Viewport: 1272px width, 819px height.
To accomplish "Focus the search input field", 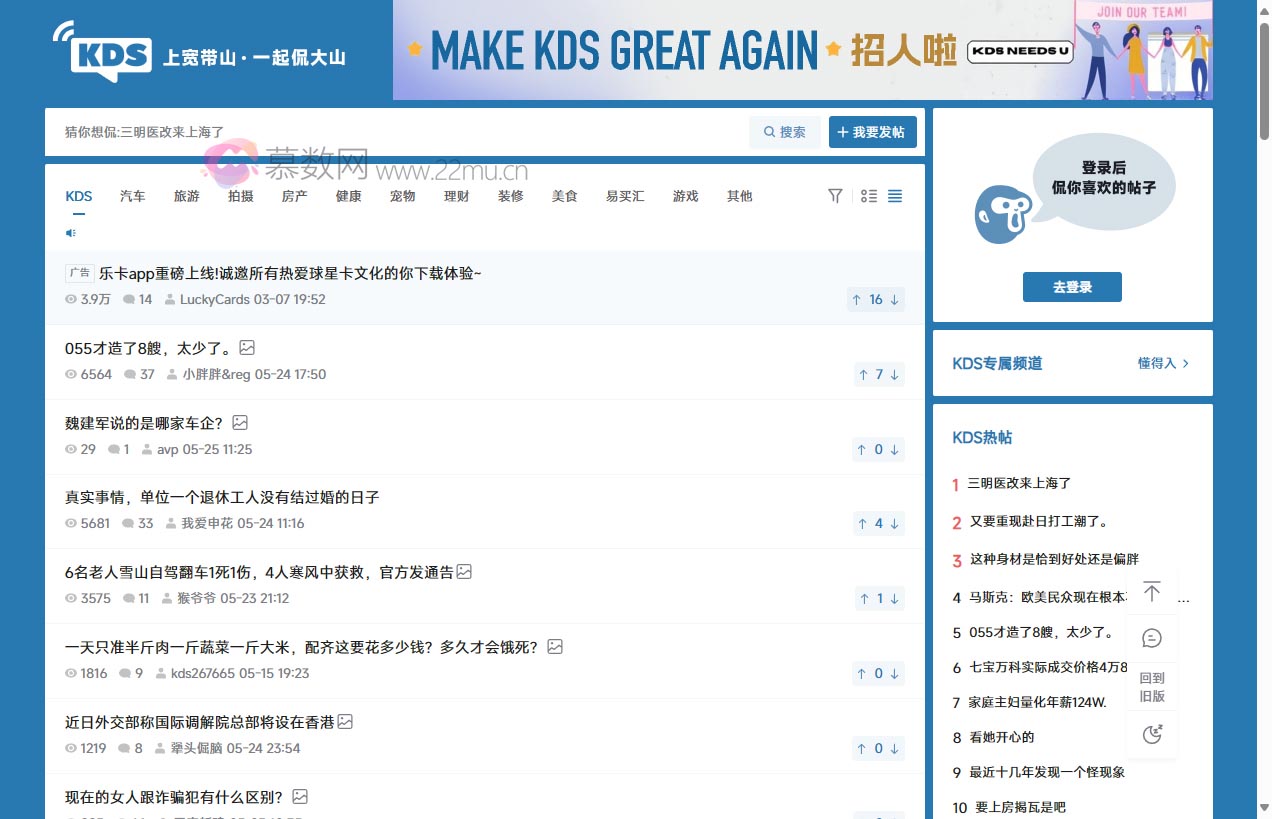I will pyautogui.click(x=400, y=132).
